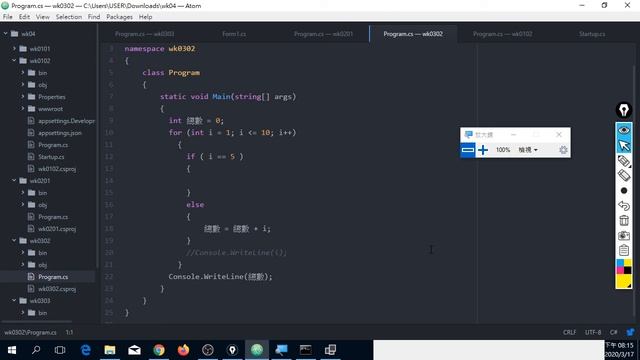Click the undo arrow in annotation toolbar
This screenshot has height=360, width=640.
click(624, 205)
